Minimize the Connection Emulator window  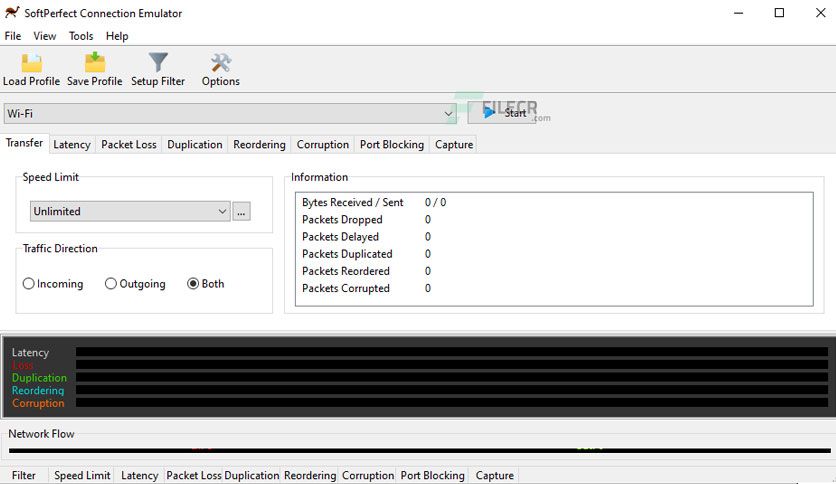738,13
